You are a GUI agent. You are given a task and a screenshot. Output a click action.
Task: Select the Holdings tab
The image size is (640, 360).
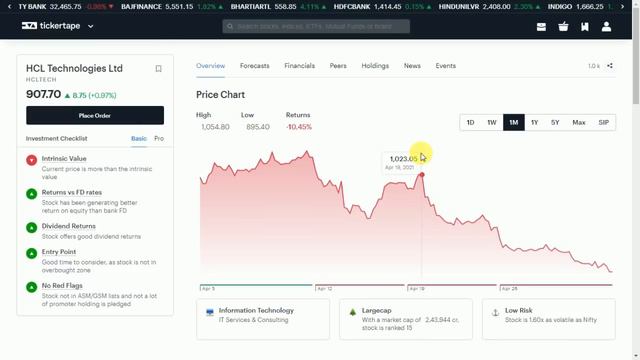point(375,66)
